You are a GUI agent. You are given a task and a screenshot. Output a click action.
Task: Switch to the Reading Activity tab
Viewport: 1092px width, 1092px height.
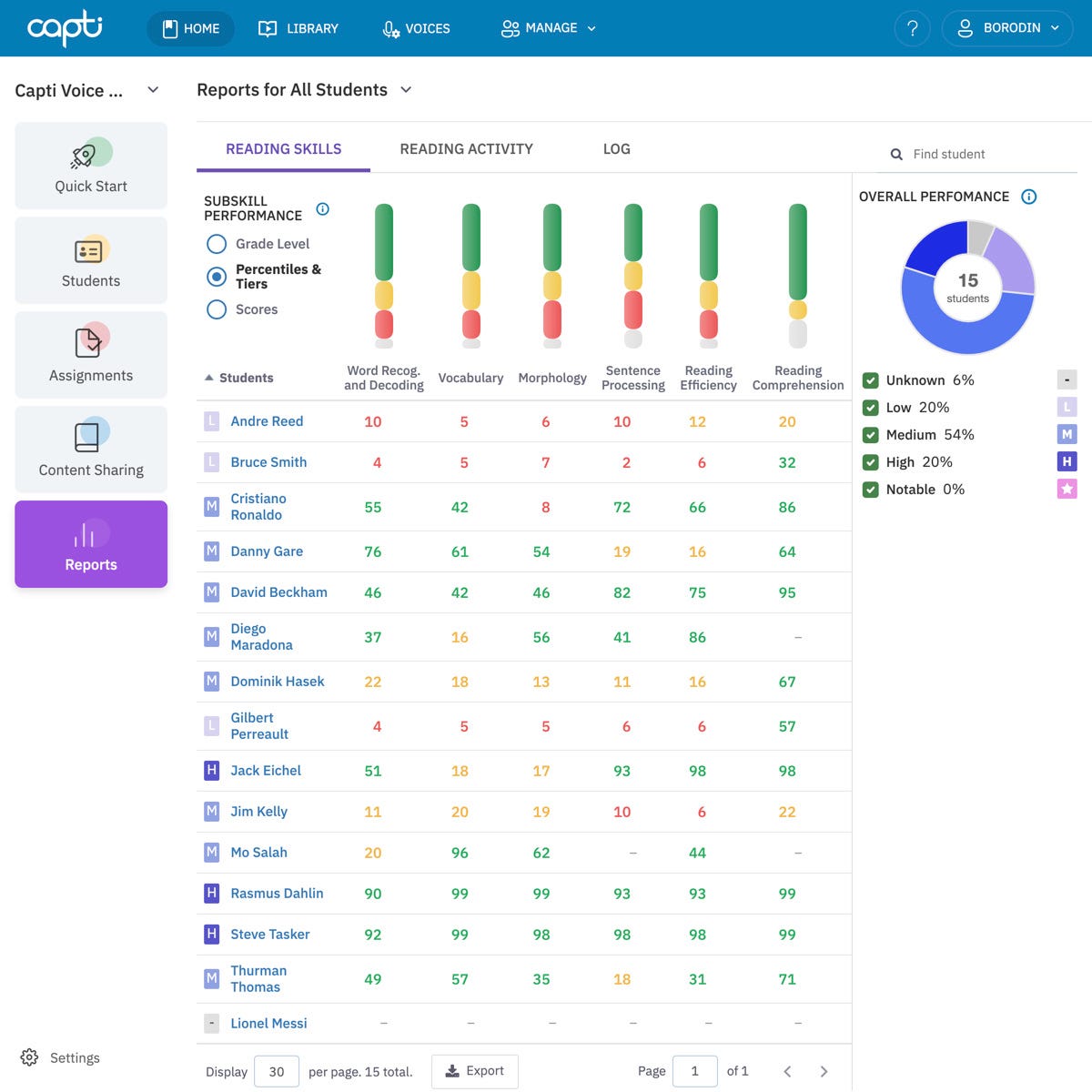pyautogui.click(x=466, y=148)
